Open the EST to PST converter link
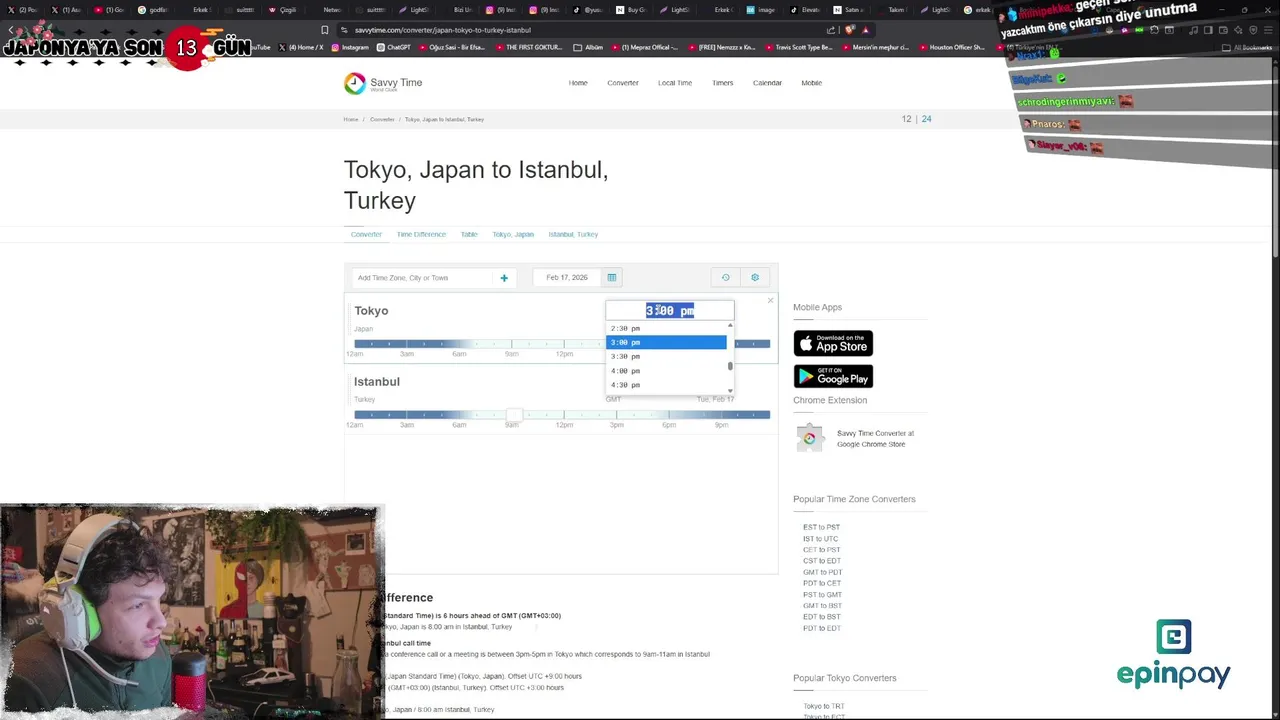Image resolution: width=1280 pixels, height=720 pixels. [x=821, y=527]
